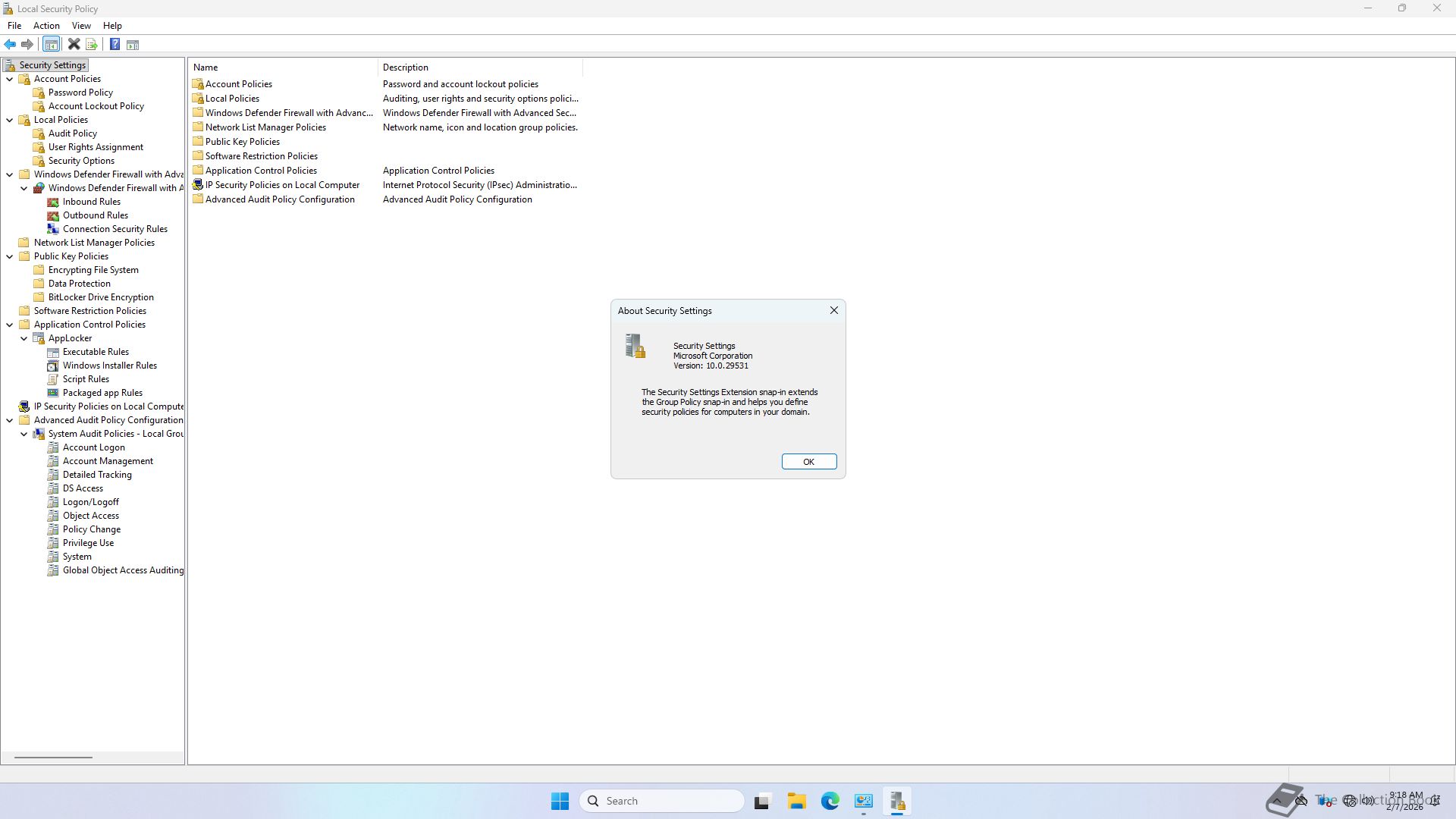Open the Action menu
The width and height of the screenshot is (1456, 819).
click(46, 26)
